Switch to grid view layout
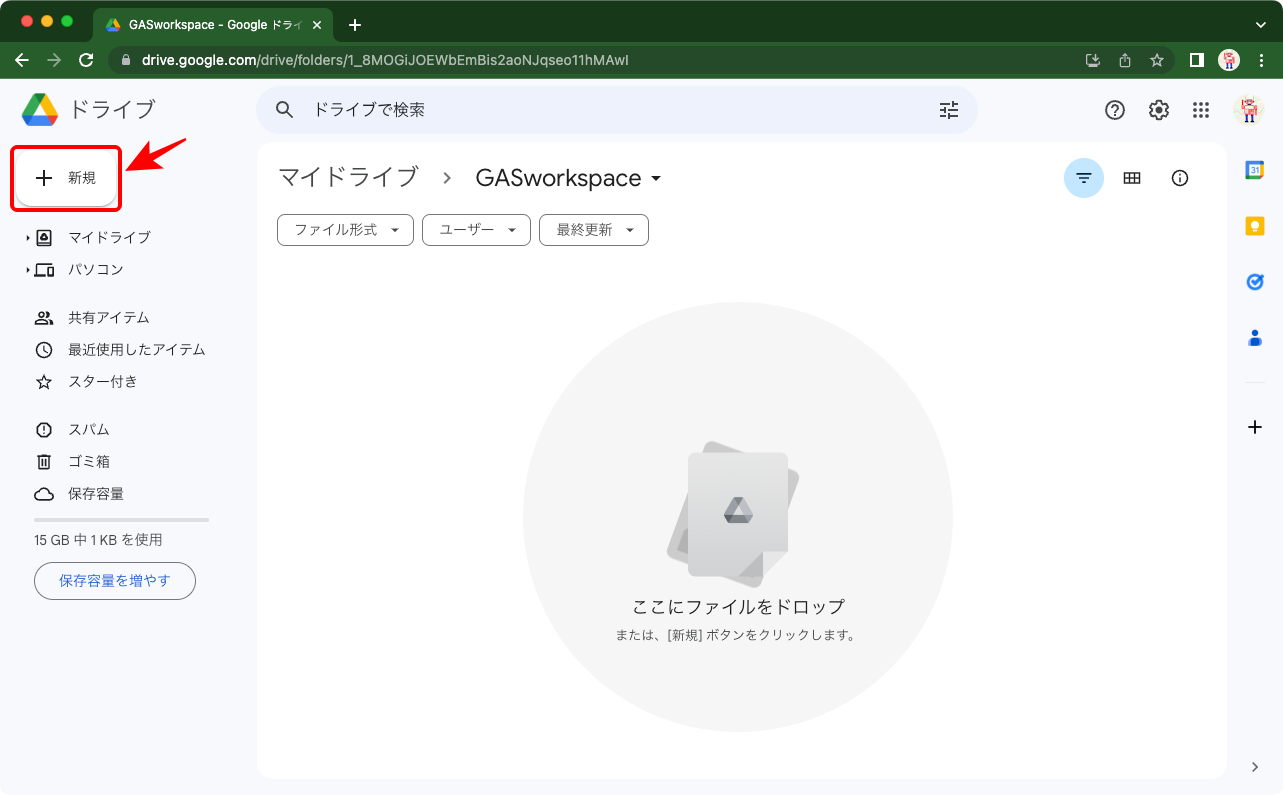 (x=1131, y=177)
